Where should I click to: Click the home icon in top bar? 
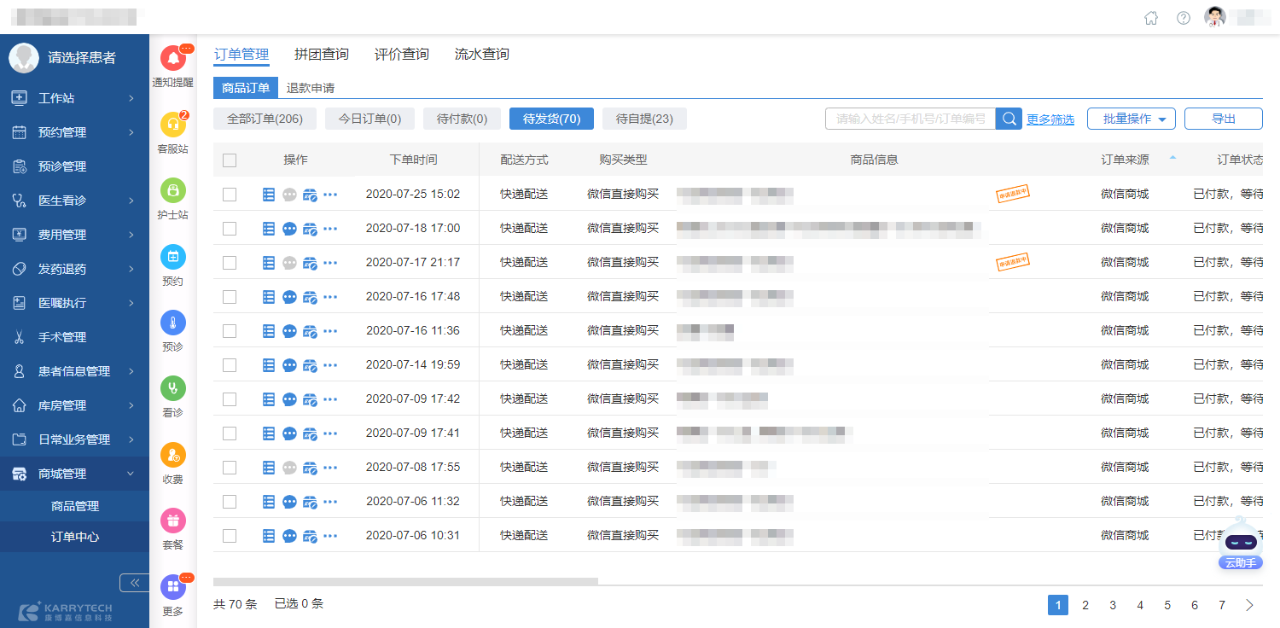point(1151,18)
